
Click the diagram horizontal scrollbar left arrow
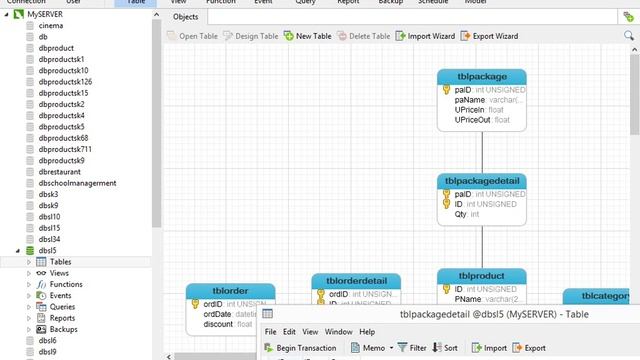pos(169,357)
